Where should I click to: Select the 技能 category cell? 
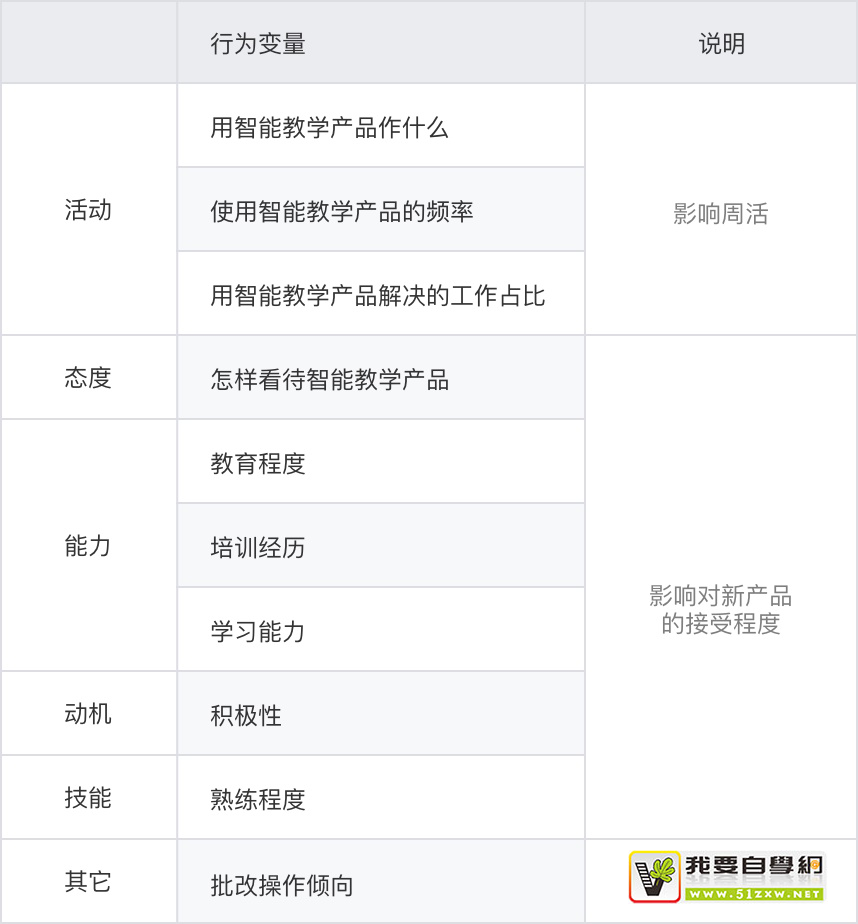tap(88, 798)
